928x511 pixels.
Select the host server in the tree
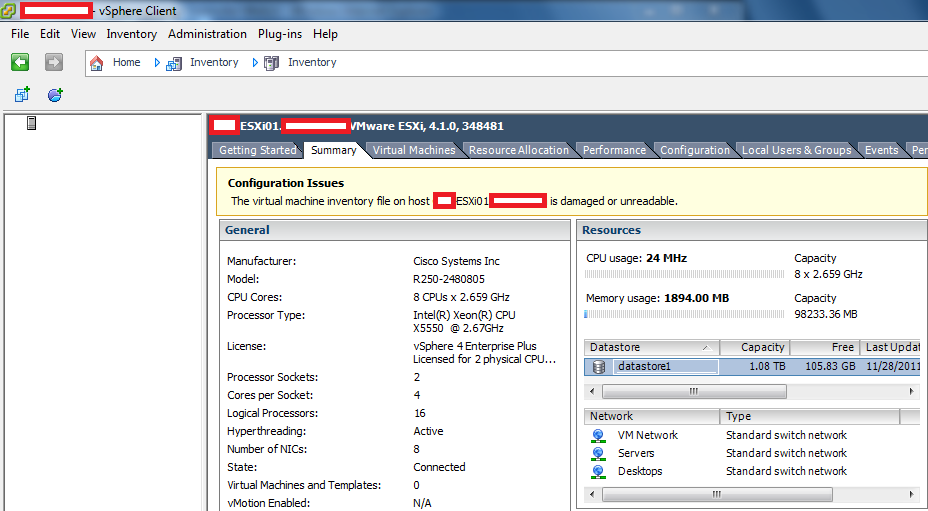[31, 123]
